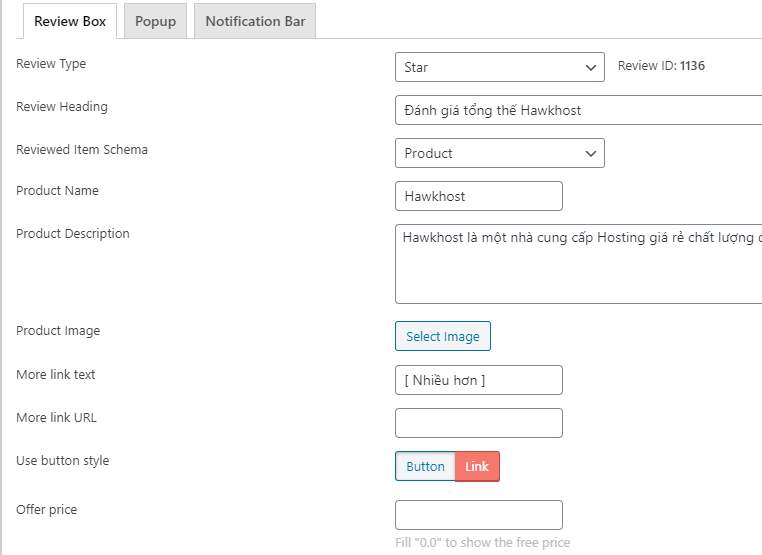Click the Product Name label
762x555 pixels.
pos(57,191)
